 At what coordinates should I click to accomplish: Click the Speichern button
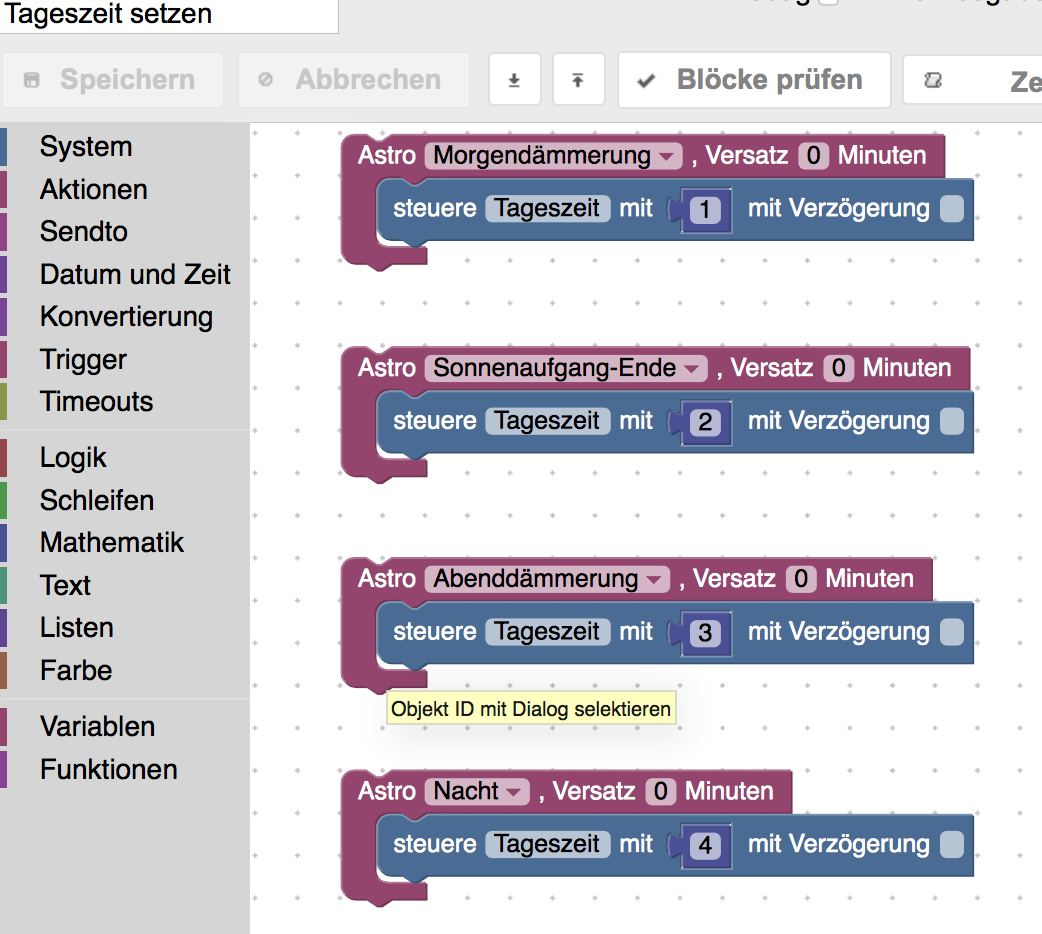click(x=112, y=80)
